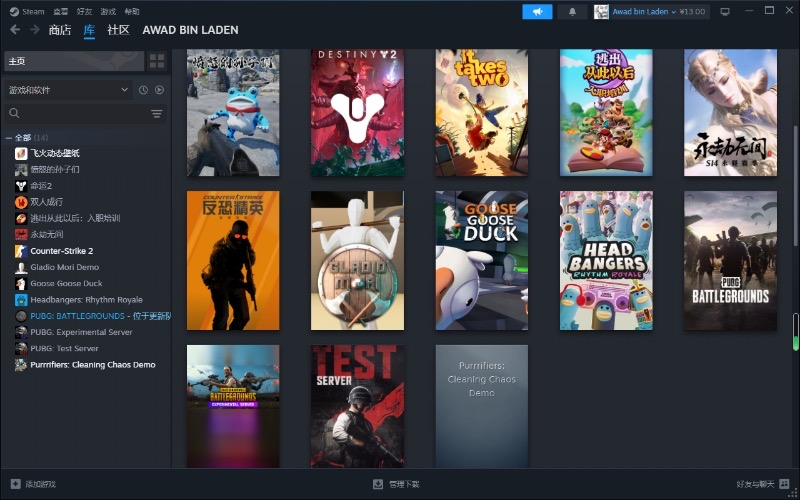Click the Gladio Mori Demo sidebar icon

(x=21, y=267)
